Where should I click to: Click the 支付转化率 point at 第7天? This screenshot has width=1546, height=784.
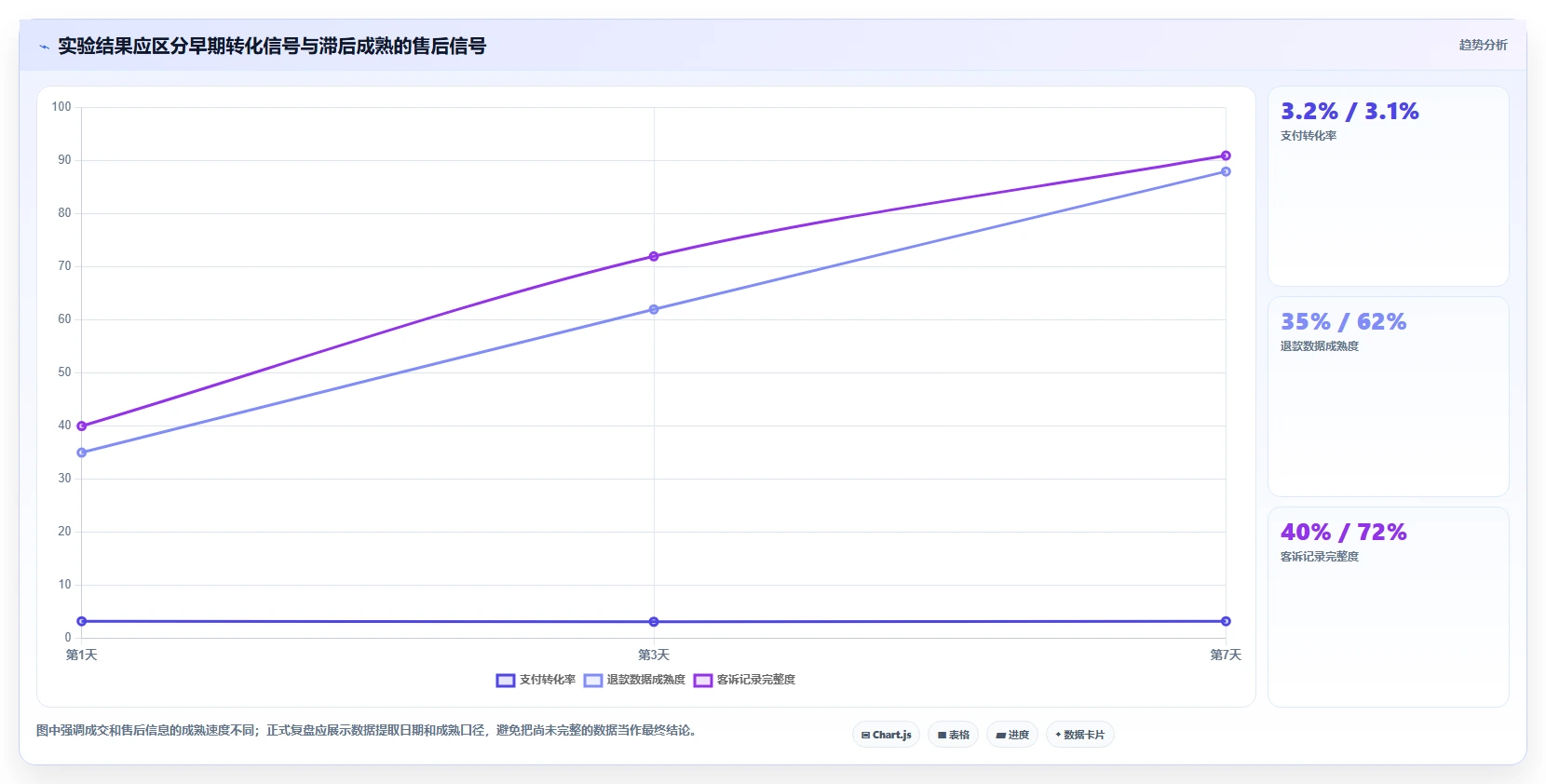1226,621
